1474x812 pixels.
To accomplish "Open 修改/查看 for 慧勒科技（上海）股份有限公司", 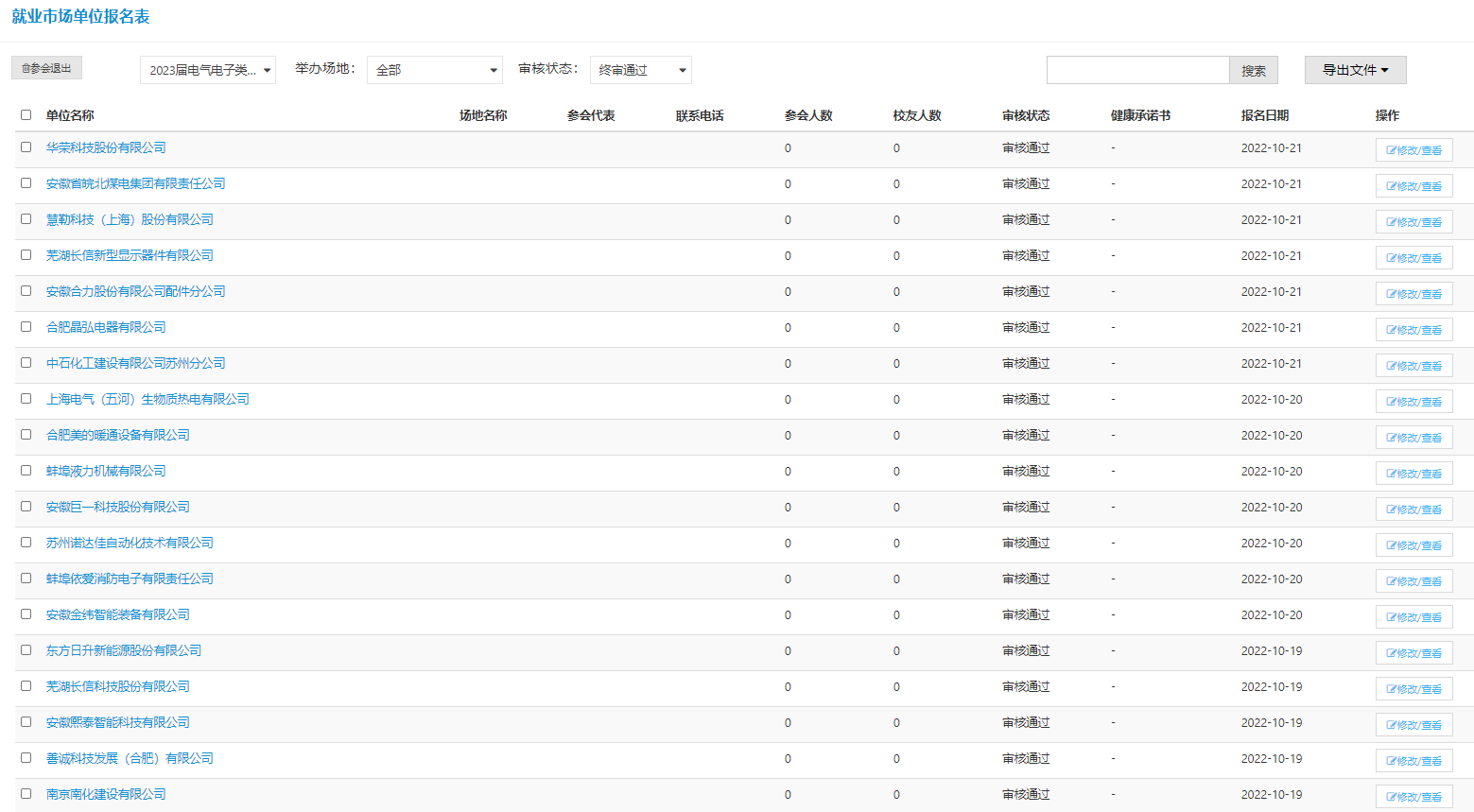I will (1413, 222).
